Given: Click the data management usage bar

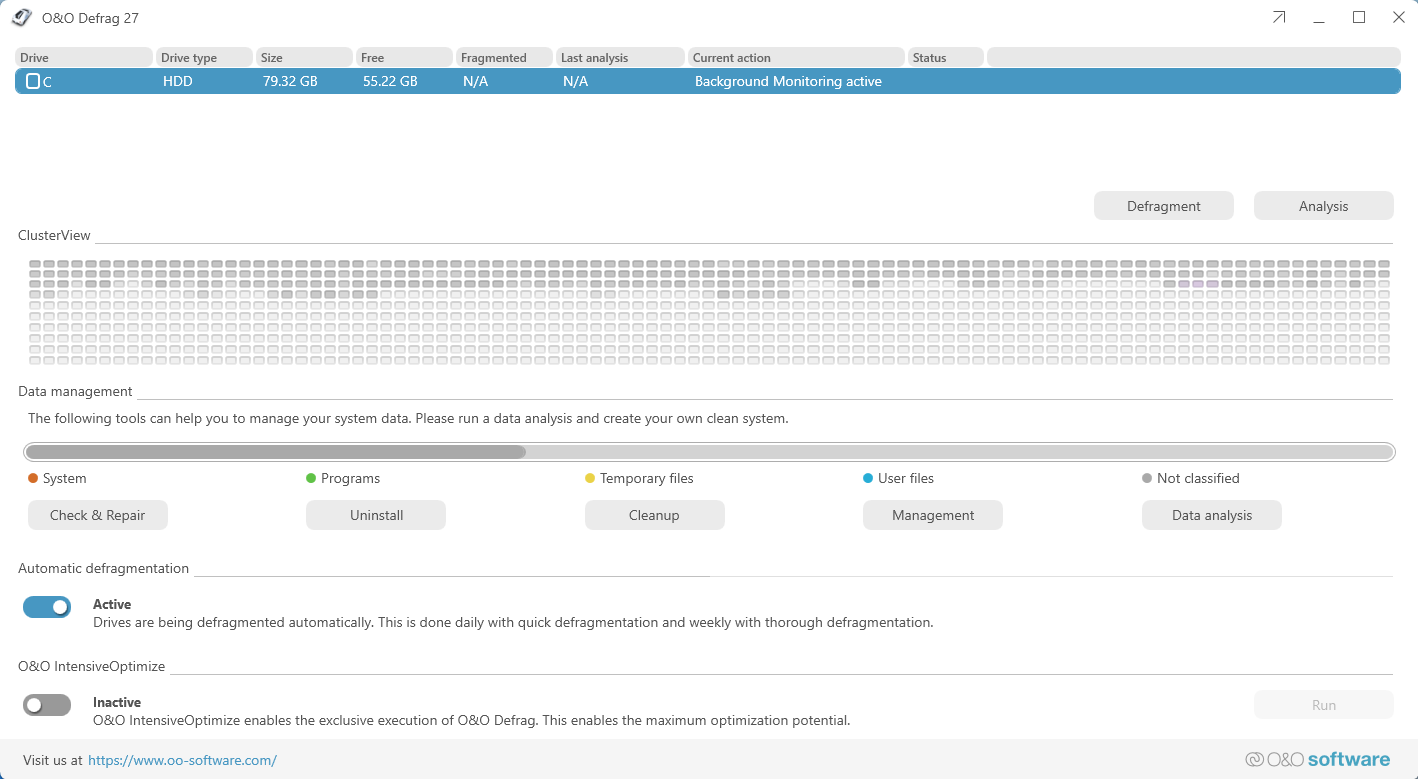Looking at the screenshot, I should (x=709, y=452).
